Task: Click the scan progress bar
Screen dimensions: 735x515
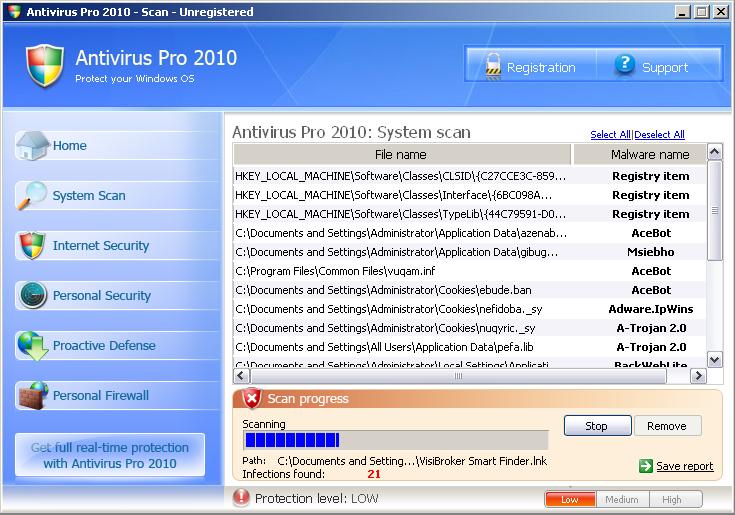Action: pyautogui.click(x=396, y=440)
